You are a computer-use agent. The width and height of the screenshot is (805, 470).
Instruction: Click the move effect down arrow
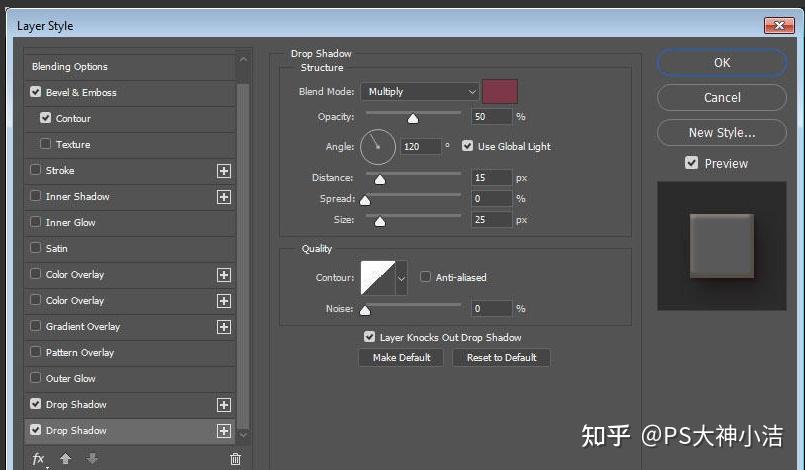pos(92,458)
